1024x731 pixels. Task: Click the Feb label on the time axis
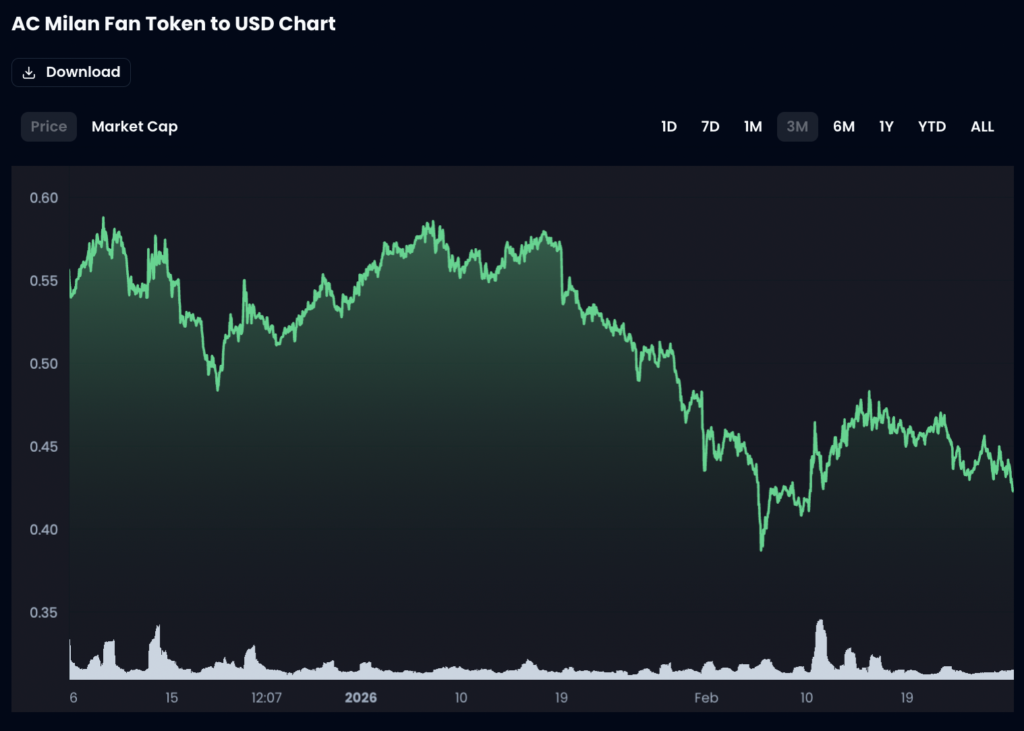pos(706,697)
